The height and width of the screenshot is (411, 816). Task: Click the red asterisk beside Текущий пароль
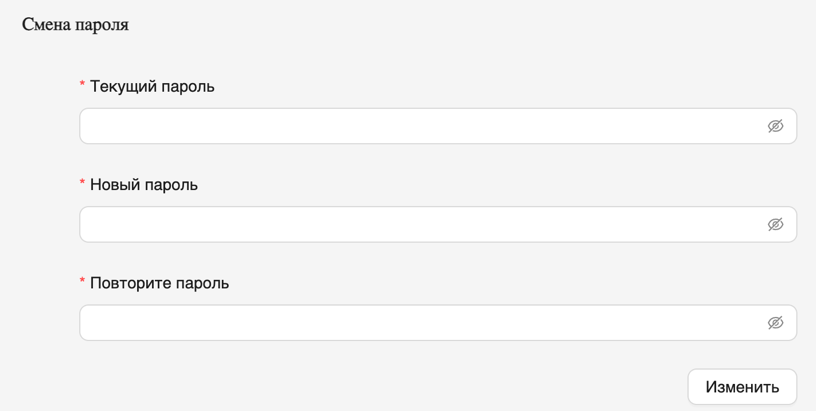point(82,87)
